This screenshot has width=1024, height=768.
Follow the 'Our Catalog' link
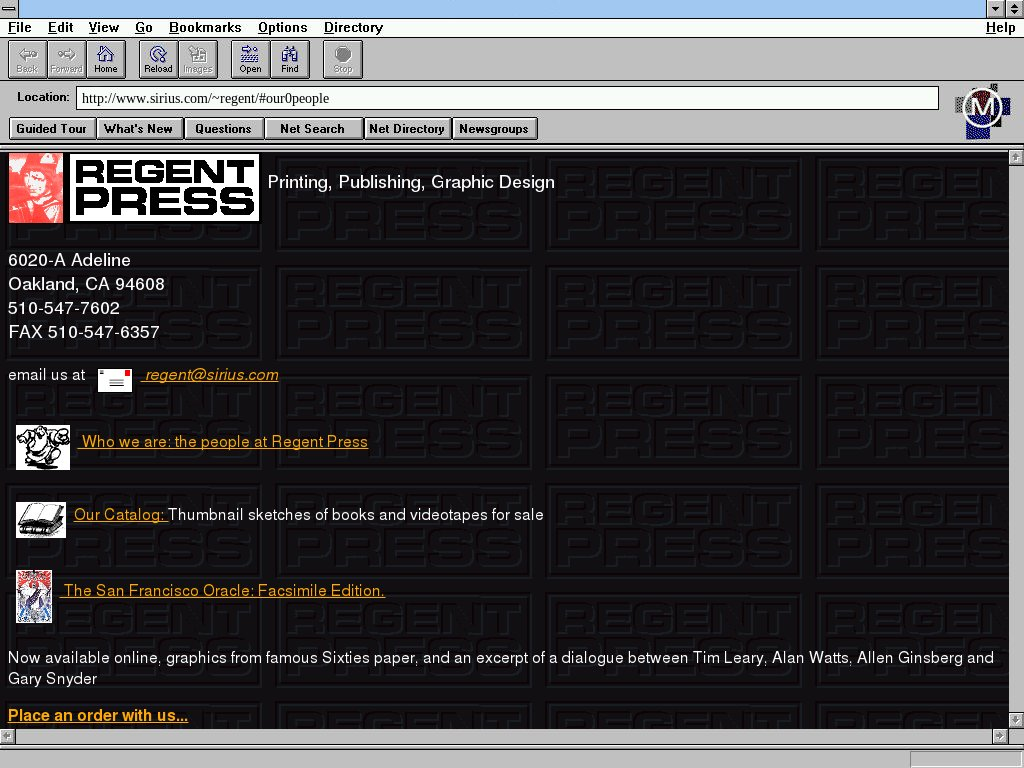coord(119,515)
